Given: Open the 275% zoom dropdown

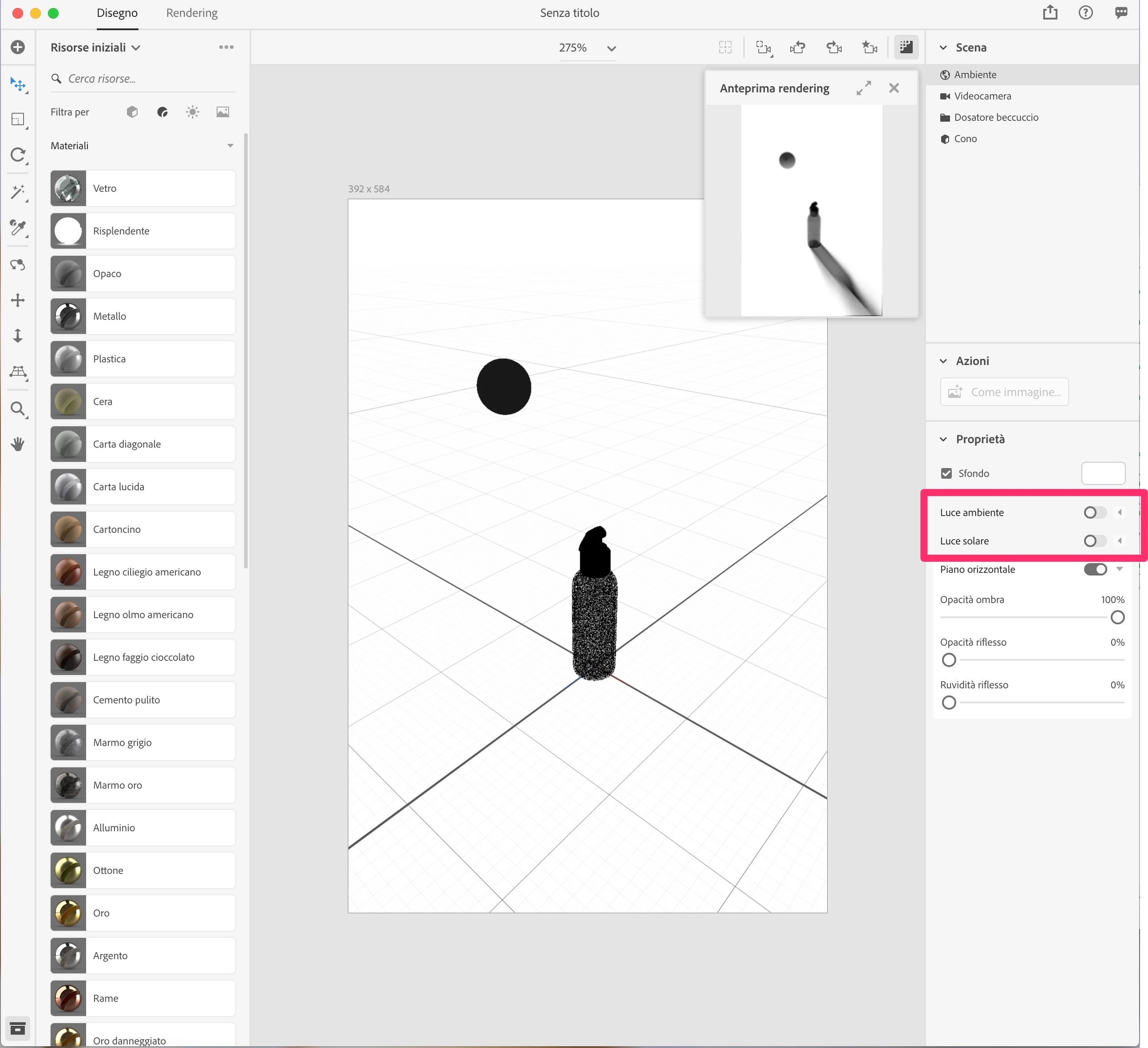Looking at the screenshot, I should (x=611, y=48).
